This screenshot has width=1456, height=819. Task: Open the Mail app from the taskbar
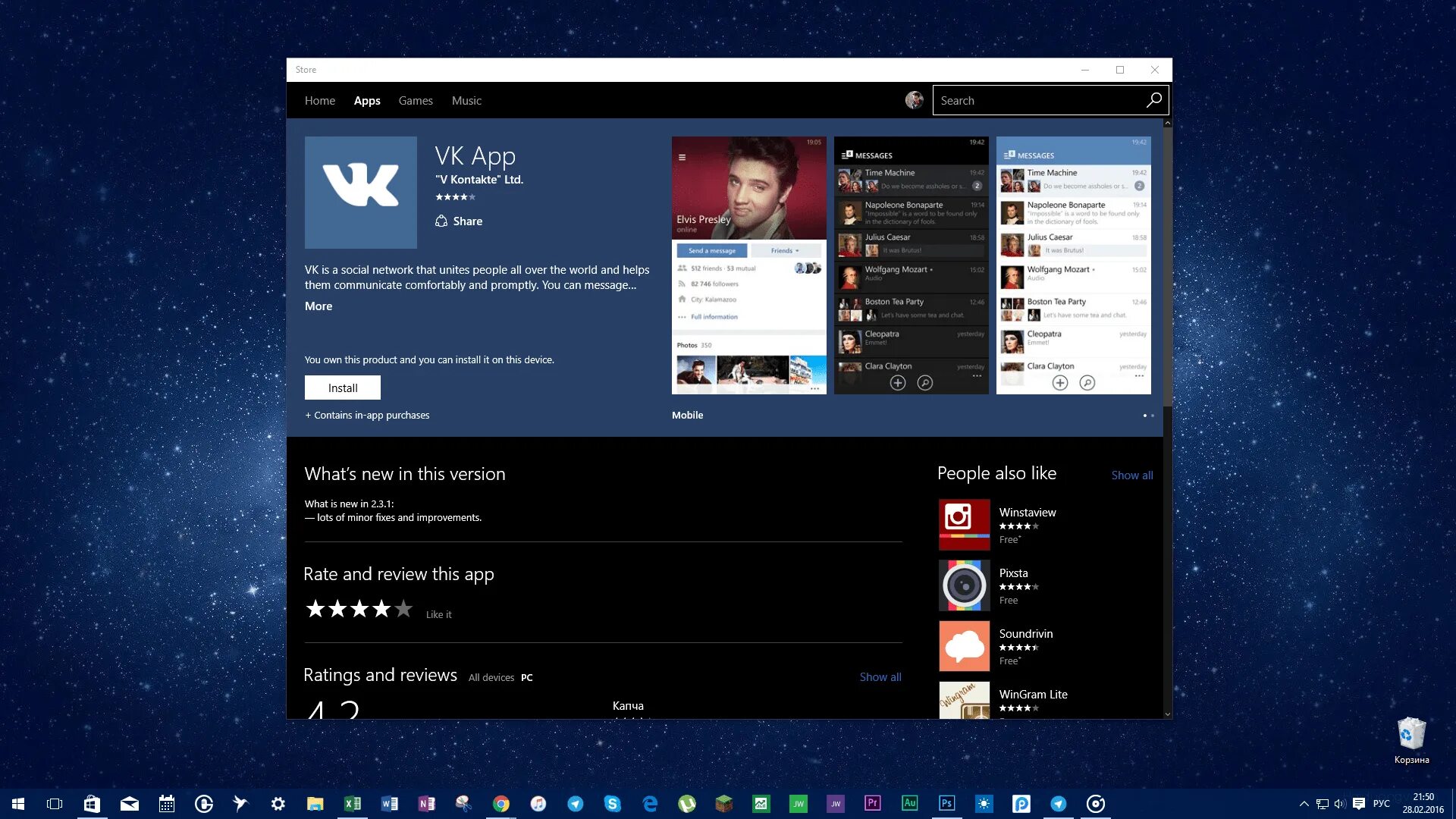tap(129, 804)
